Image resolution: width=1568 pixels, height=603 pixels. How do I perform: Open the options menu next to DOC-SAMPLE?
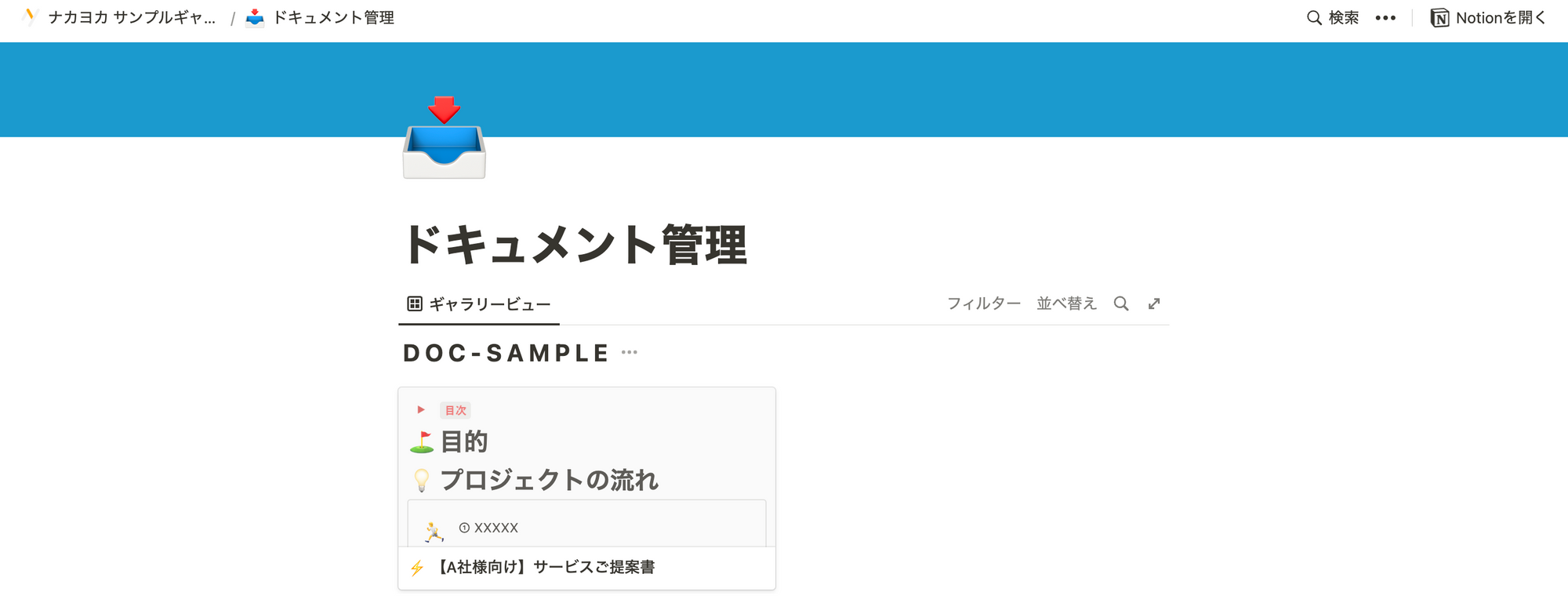tap(630, 353)
